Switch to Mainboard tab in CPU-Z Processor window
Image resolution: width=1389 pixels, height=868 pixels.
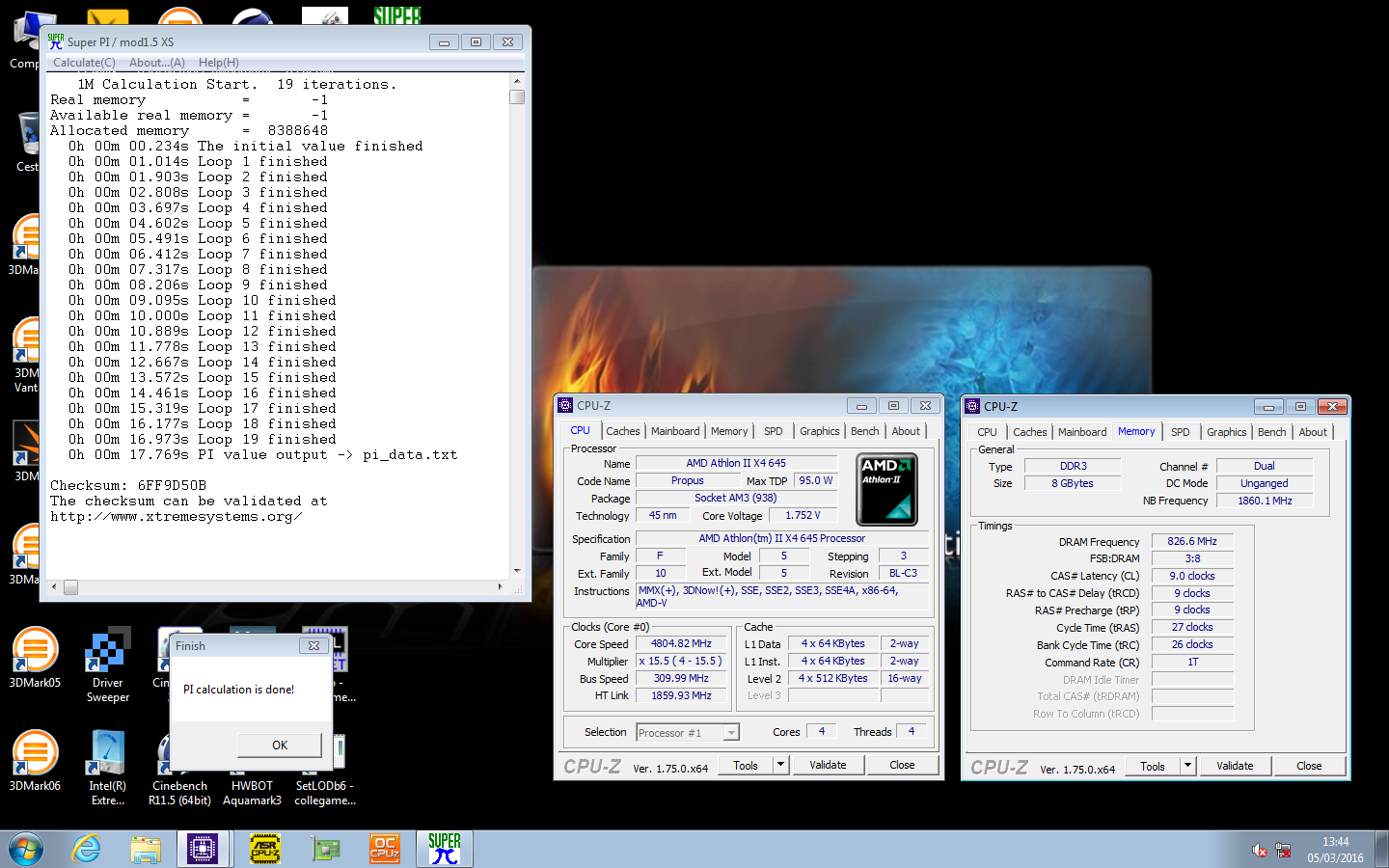675,431
